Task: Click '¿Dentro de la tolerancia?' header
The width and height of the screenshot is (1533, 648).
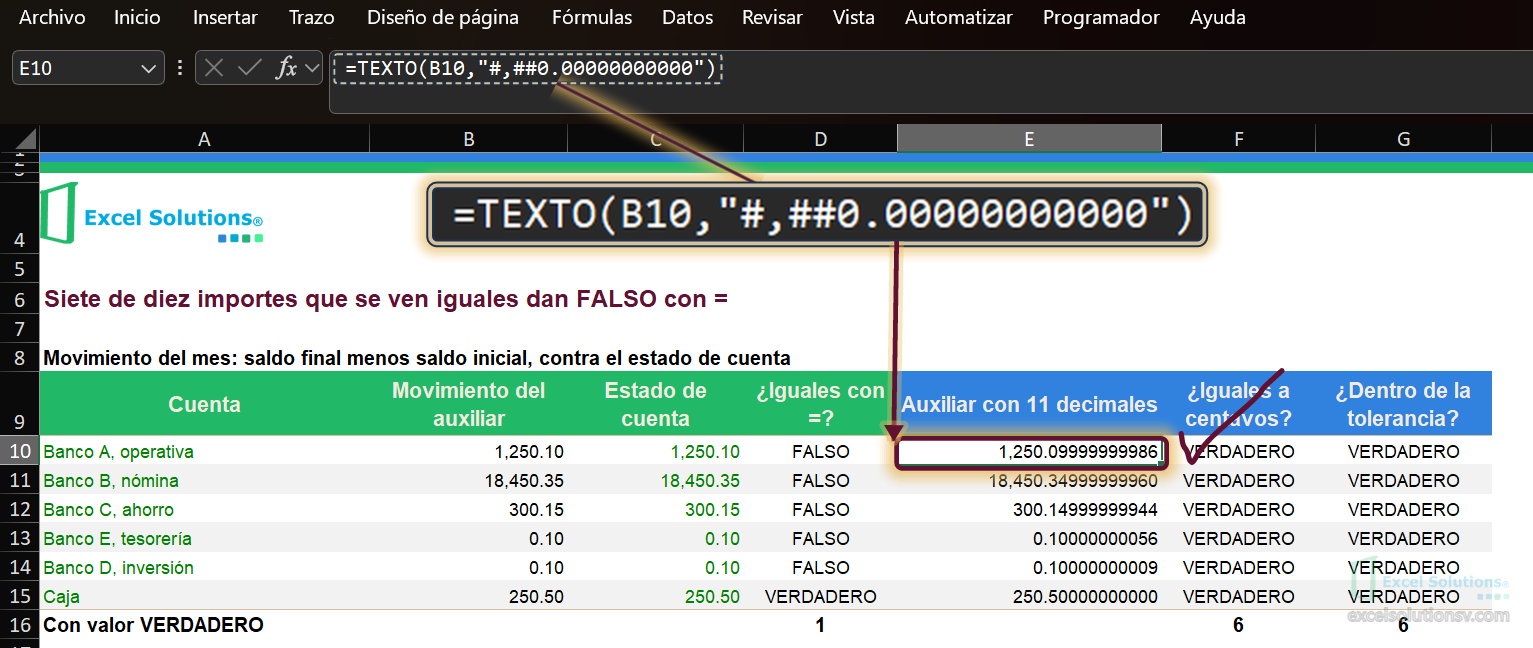Action: pyautogui.click(x=1403, y=404)
